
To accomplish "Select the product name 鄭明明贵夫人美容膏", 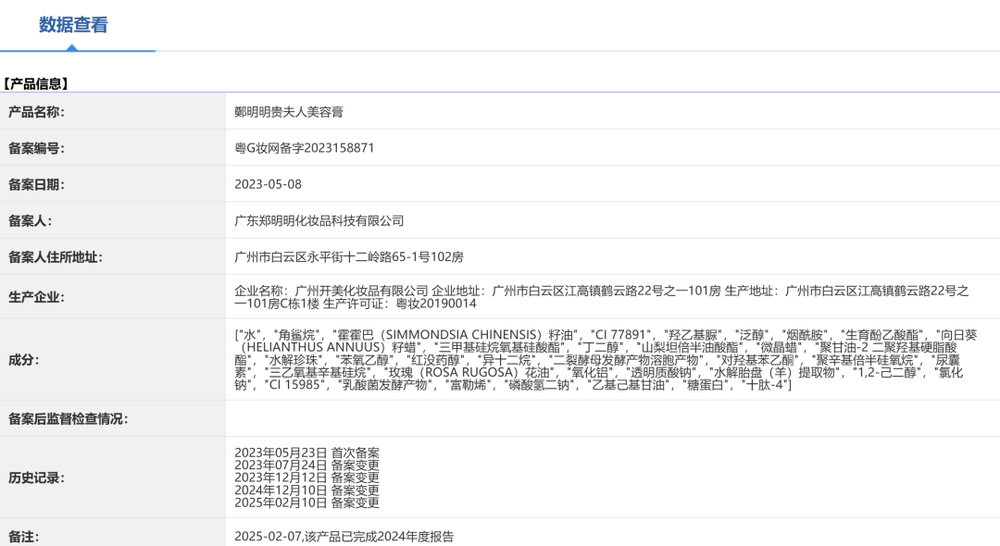I will tap(289, 113).
